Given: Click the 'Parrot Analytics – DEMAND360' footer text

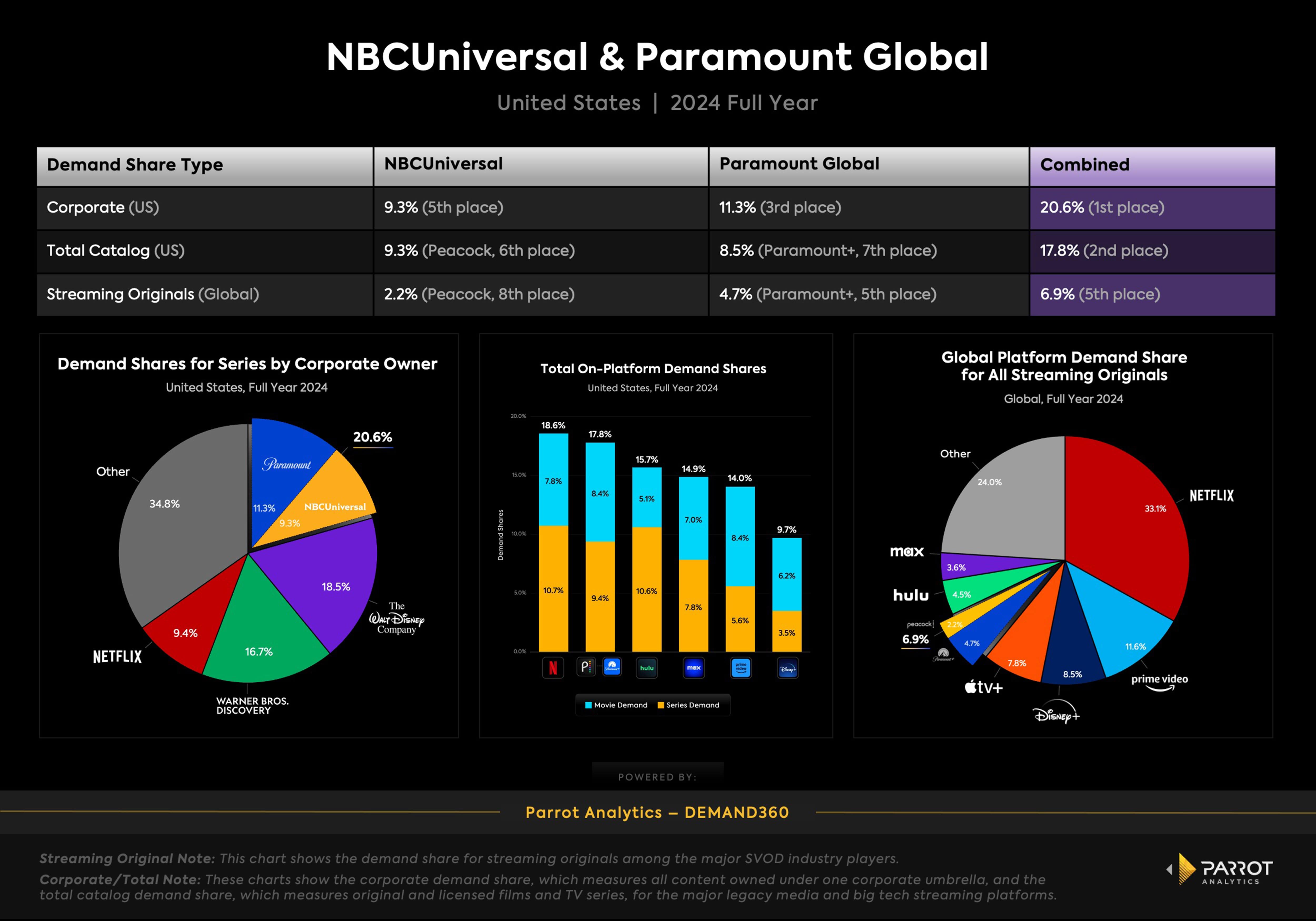Looking at the screenshot, I should tap(657, 813).
